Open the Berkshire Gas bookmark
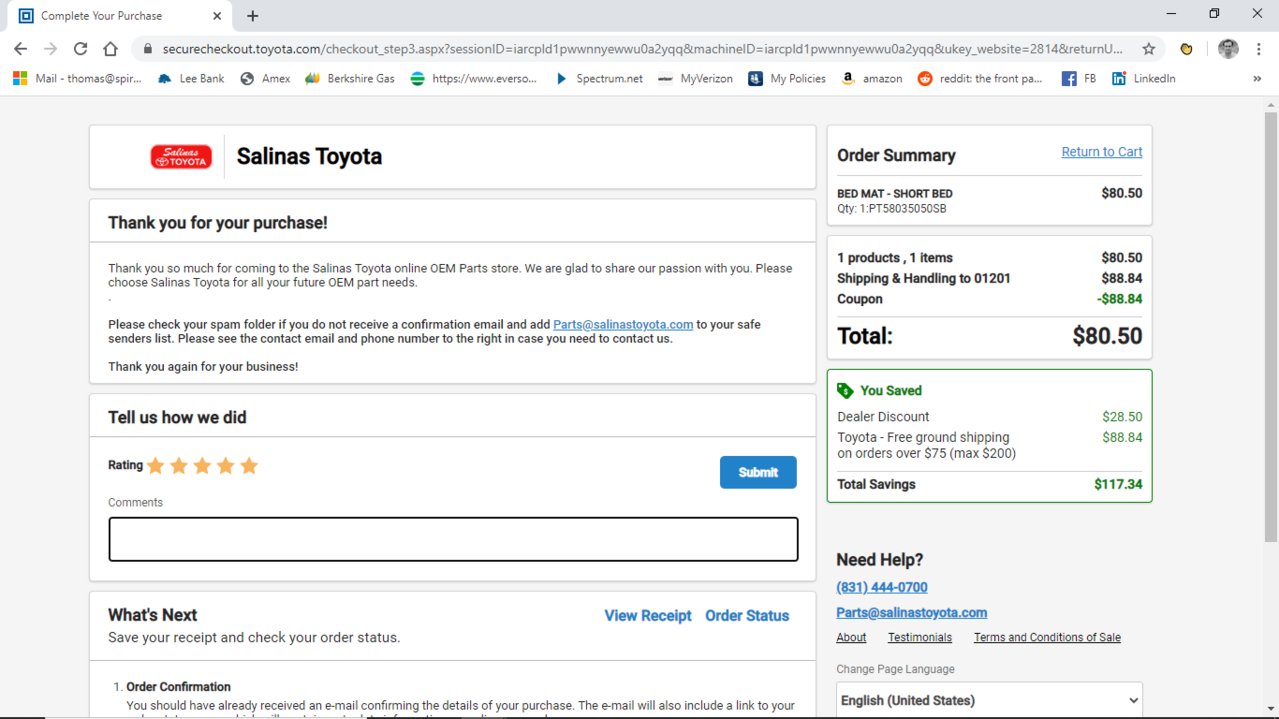Screen dimensions: 1279x719 [350, 78]
